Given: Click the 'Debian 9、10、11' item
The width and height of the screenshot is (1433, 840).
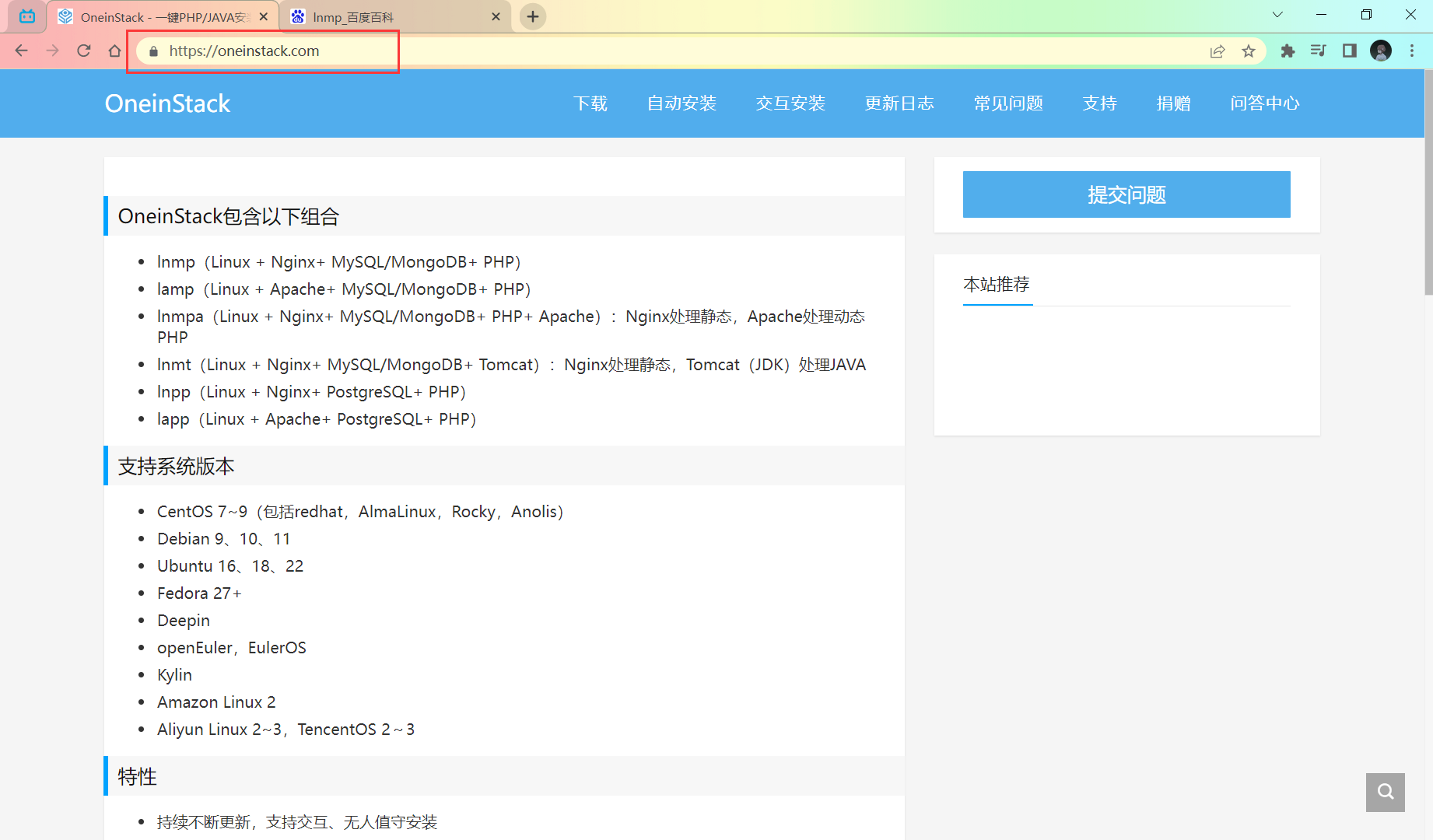Looking at the screenshot, I should (224, 539).
